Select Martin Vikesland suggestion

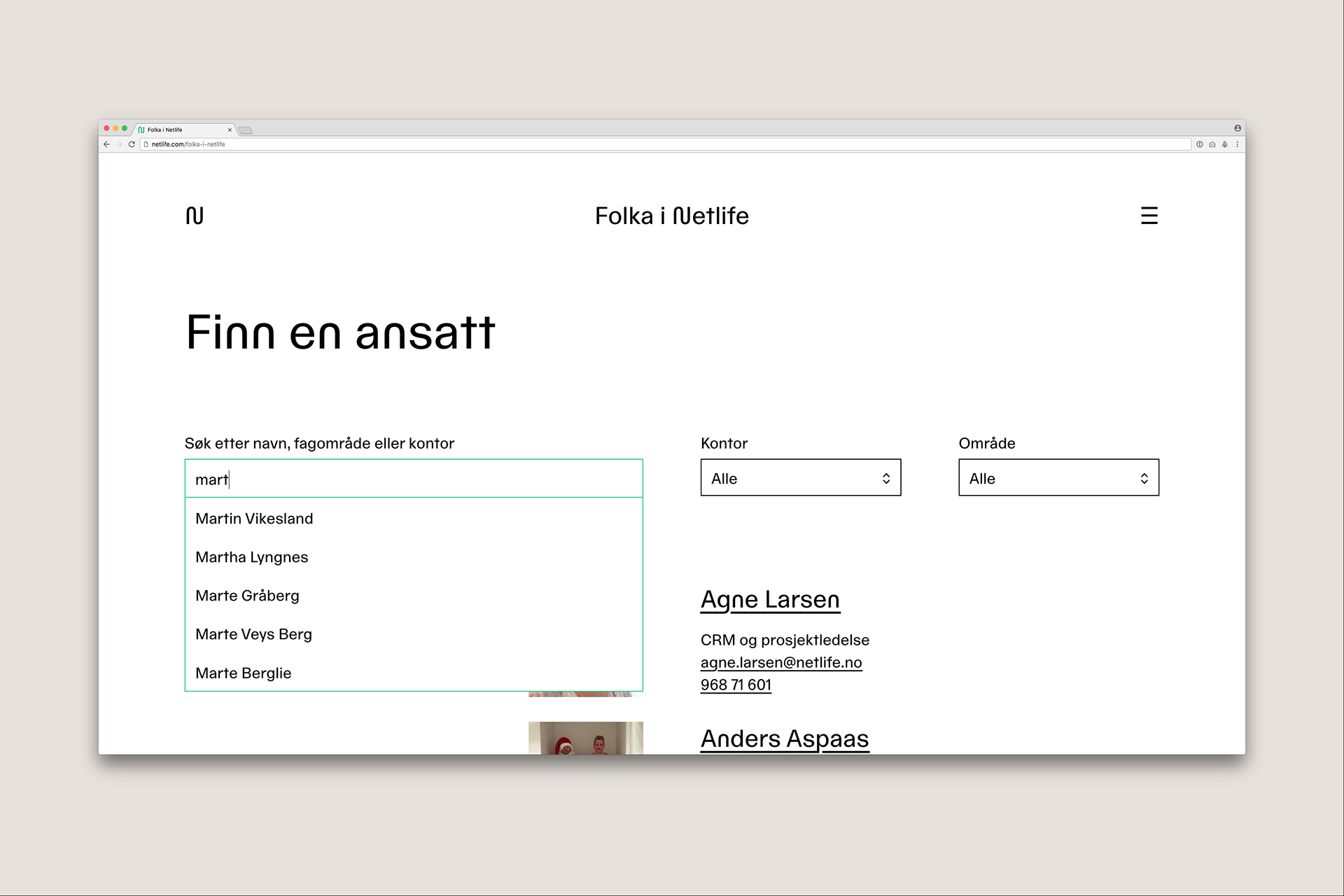click(254, 519)
